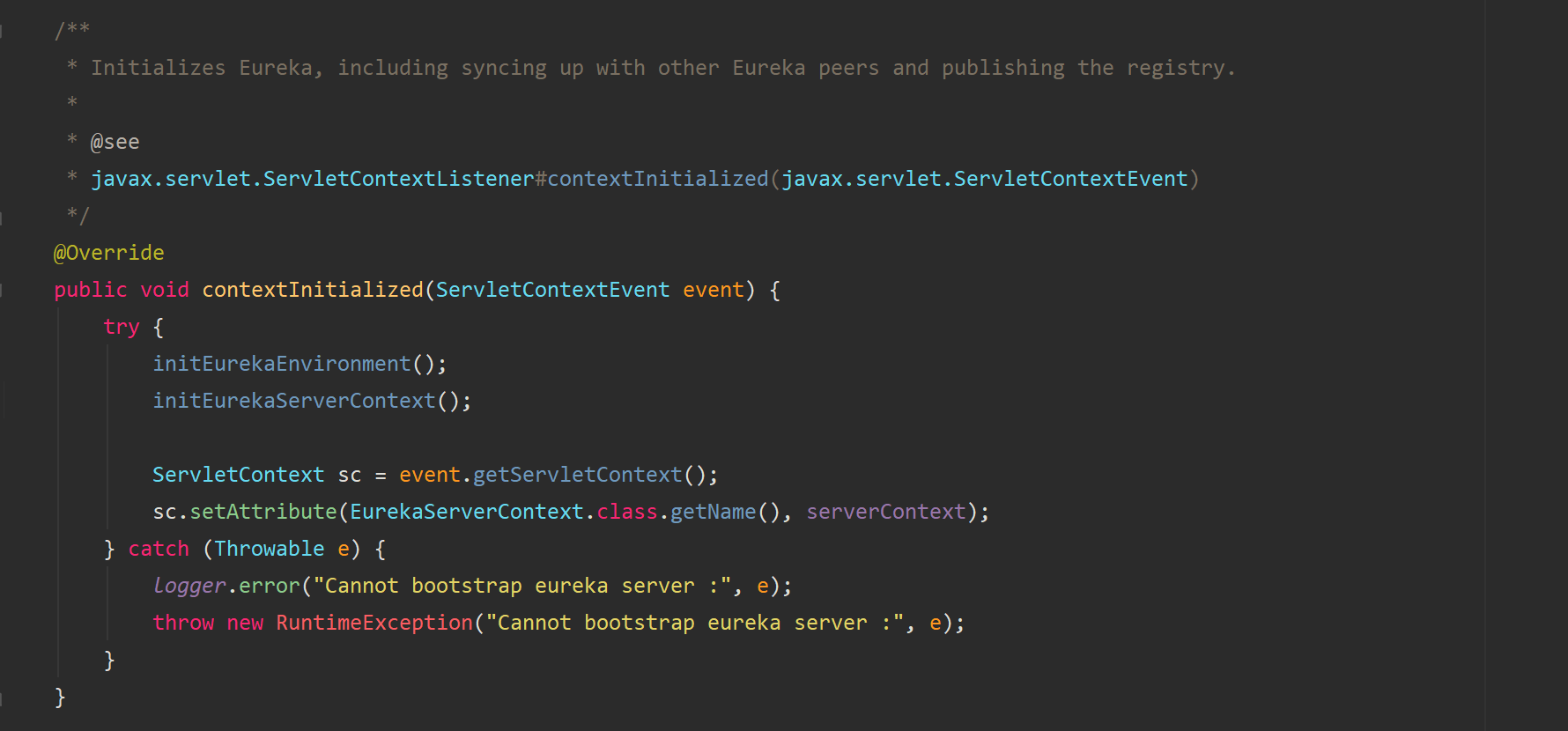Click the 'try' keyword
This screenshot has width=1568, height=731.
tap(122, 327)
